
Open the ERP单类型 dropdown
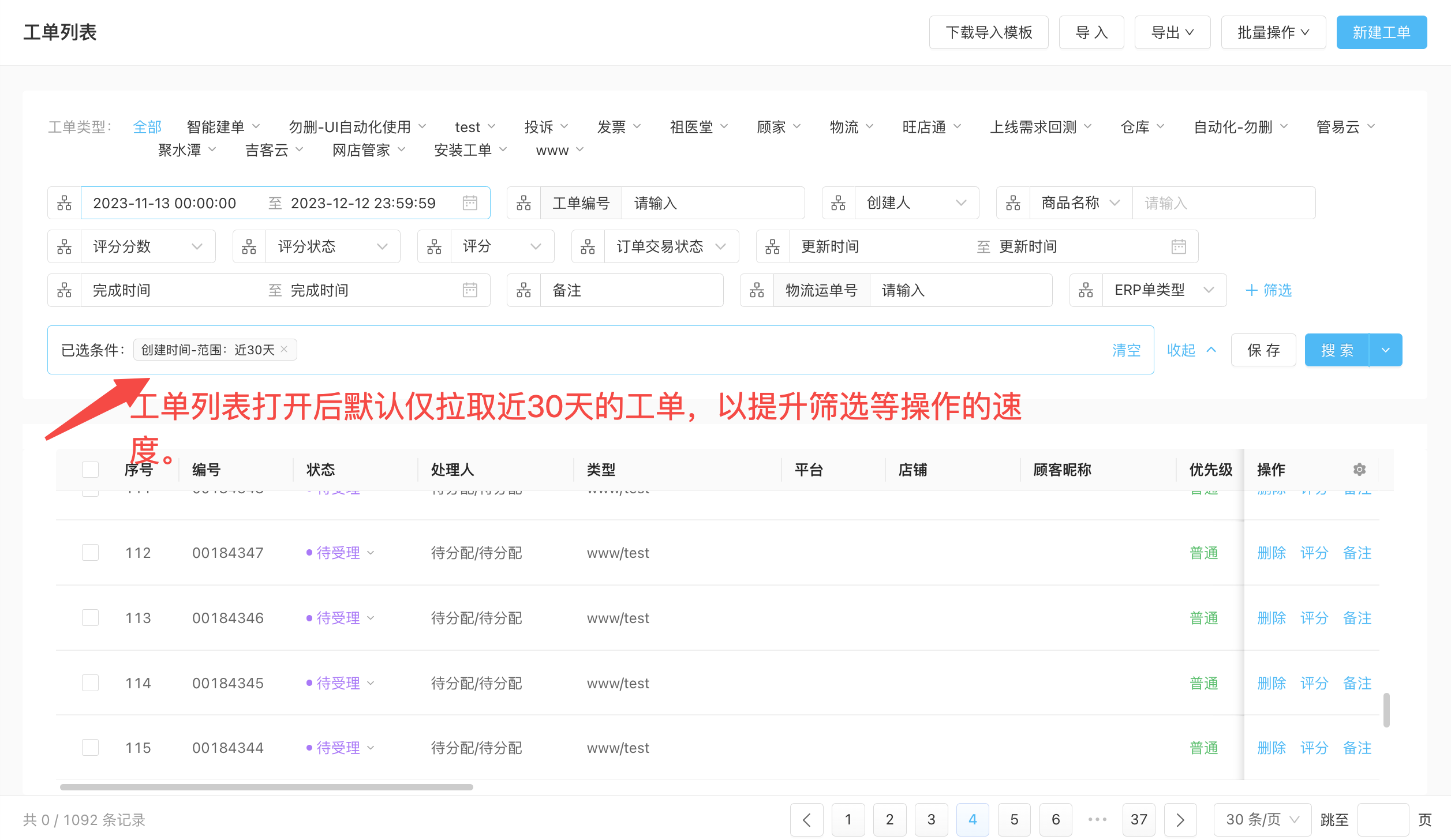pyautogui.click(x=1165, y=290)
